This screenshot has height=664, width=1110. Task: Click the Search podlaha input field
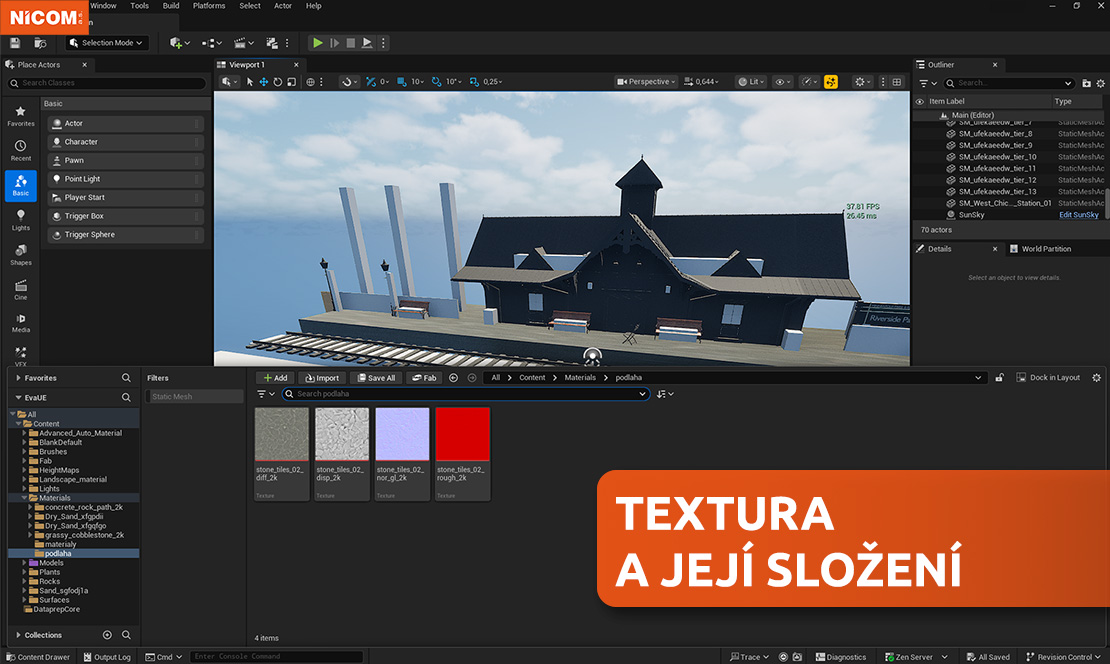(465, 394)
